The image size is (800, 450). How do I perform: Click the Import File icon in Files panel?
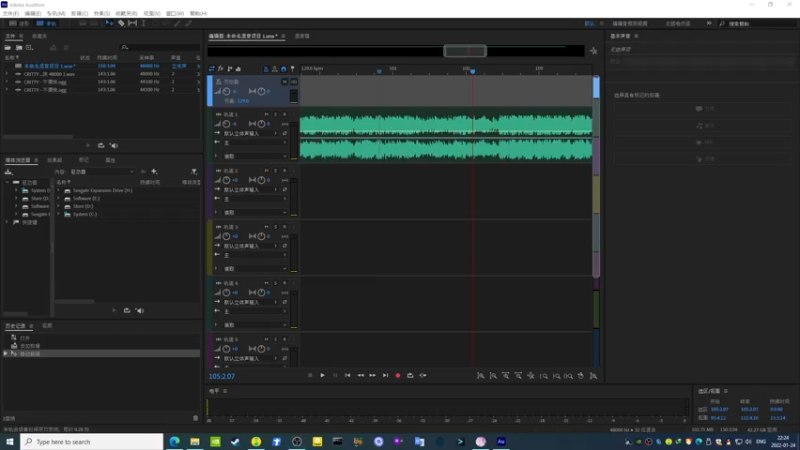20,46
